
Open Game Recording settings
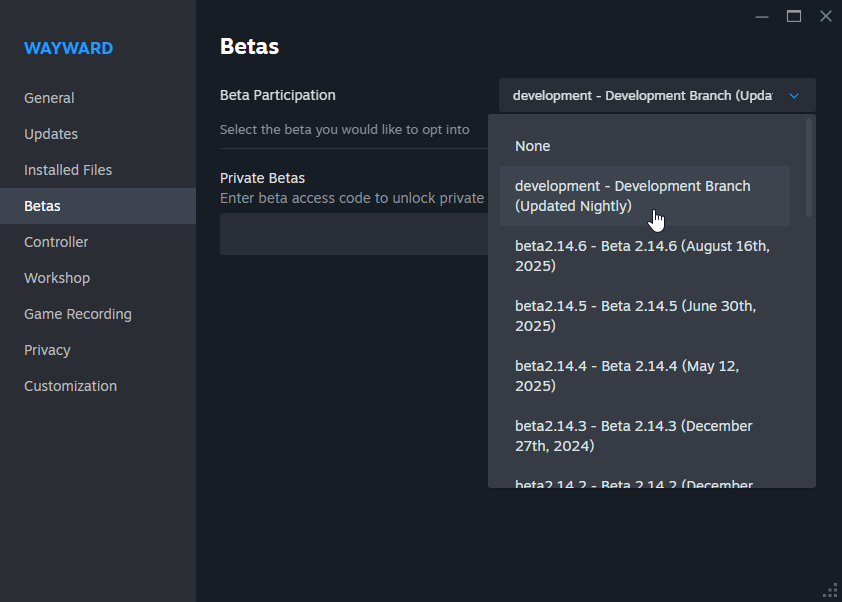tap(78, 314)
